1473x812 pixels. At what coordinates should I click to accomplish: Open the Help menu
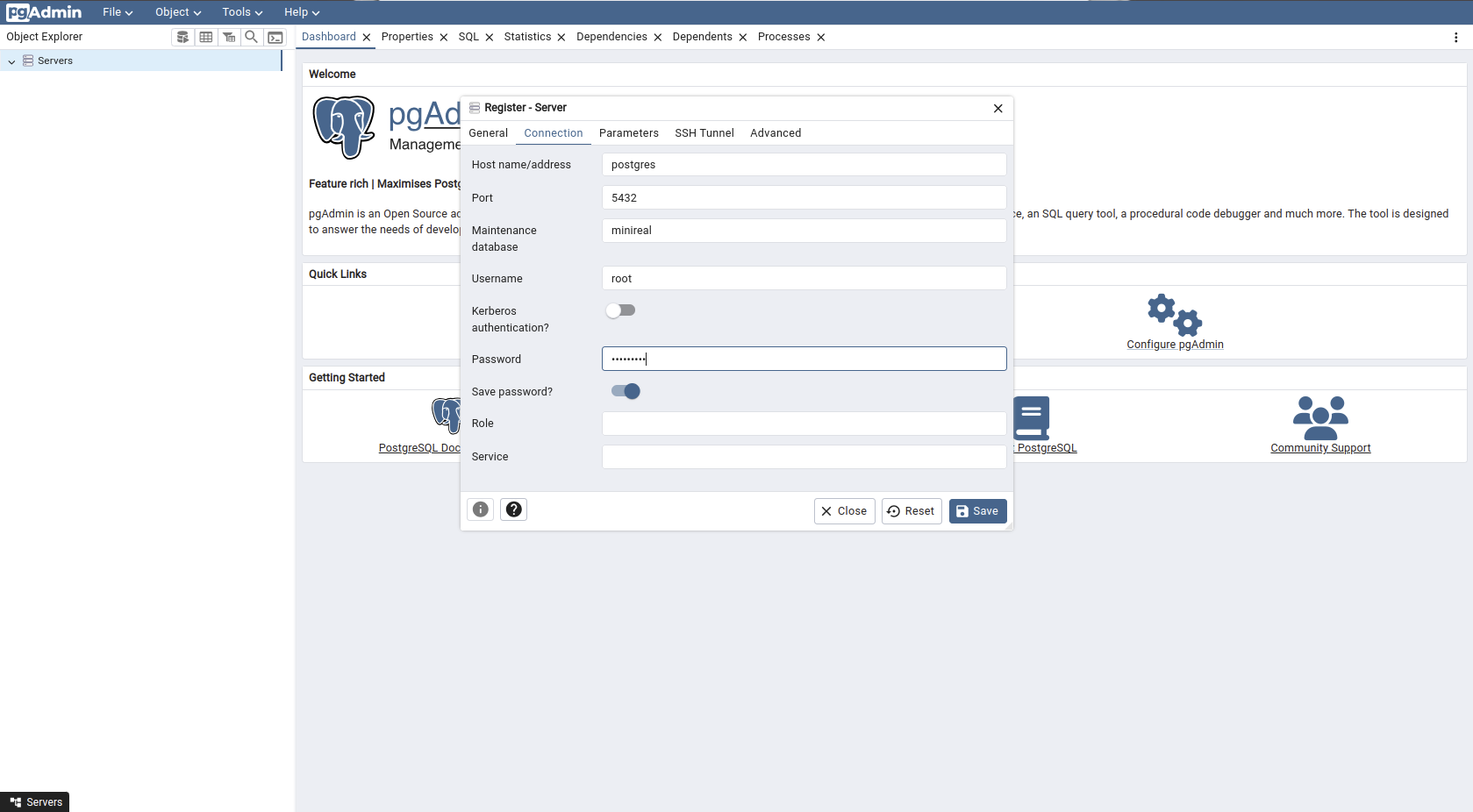click(x=302, y=12)
